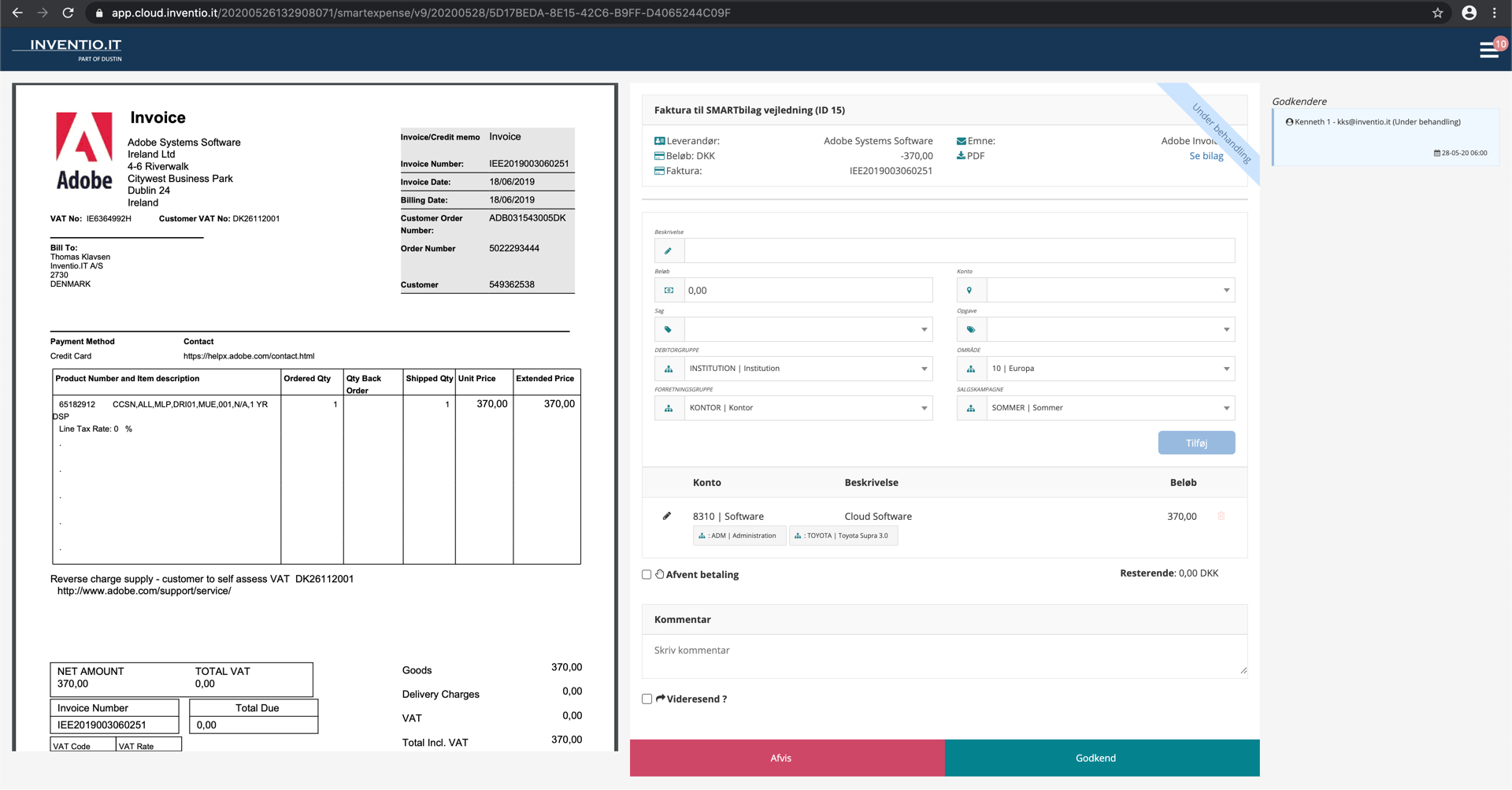Image resolution: width=1512 pixels, height=790 pixels.
Task: Click the Konto column header
Action: 706,482
